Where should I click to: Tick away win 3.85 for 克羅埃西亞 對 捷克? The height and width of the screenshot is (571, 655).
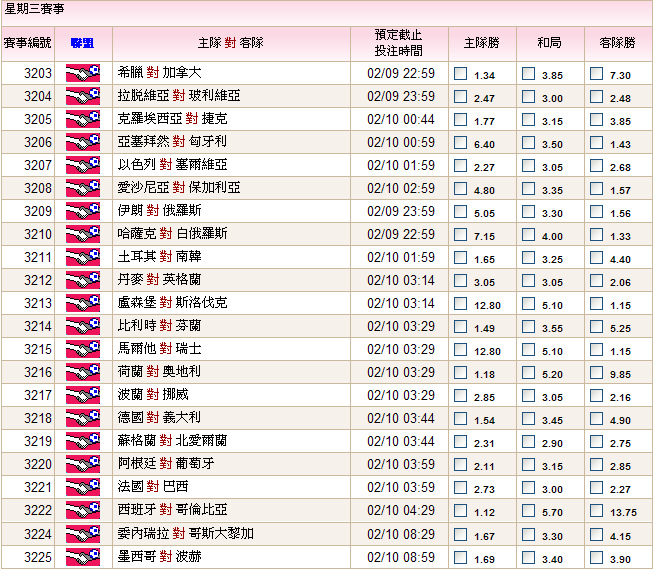coord(597,119)
